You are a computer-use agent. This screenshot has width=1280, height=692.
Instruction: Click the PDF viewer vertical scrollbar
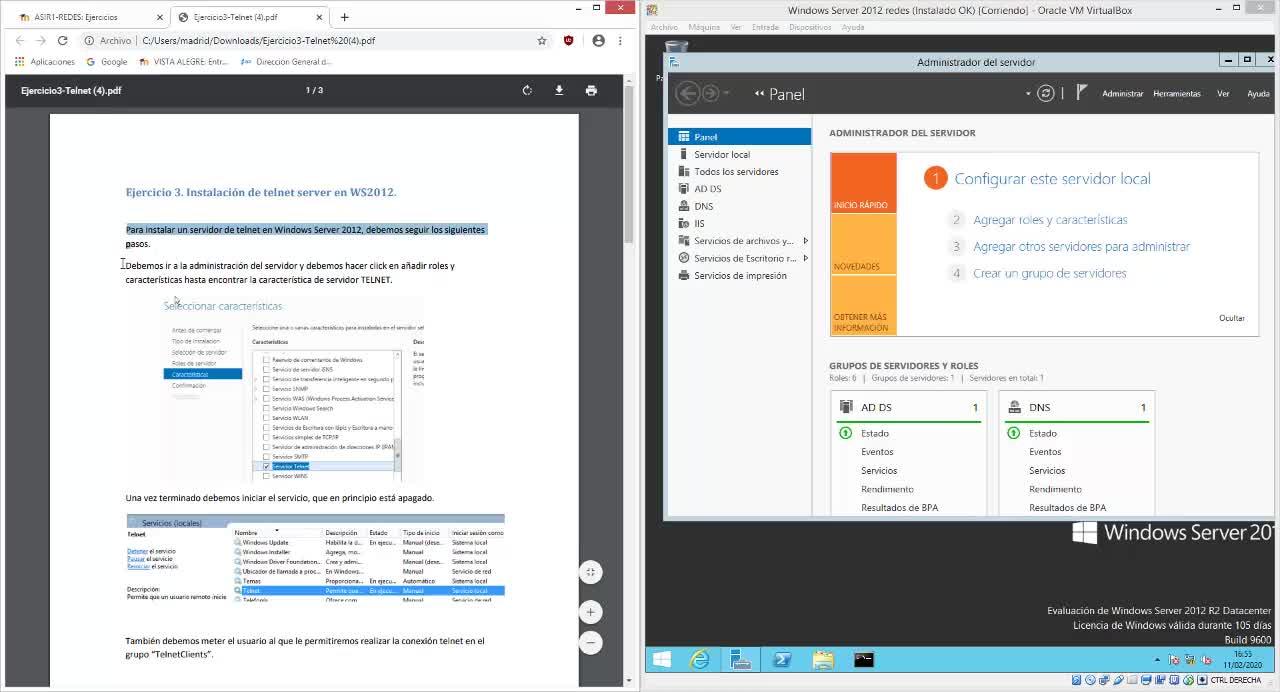629,165
